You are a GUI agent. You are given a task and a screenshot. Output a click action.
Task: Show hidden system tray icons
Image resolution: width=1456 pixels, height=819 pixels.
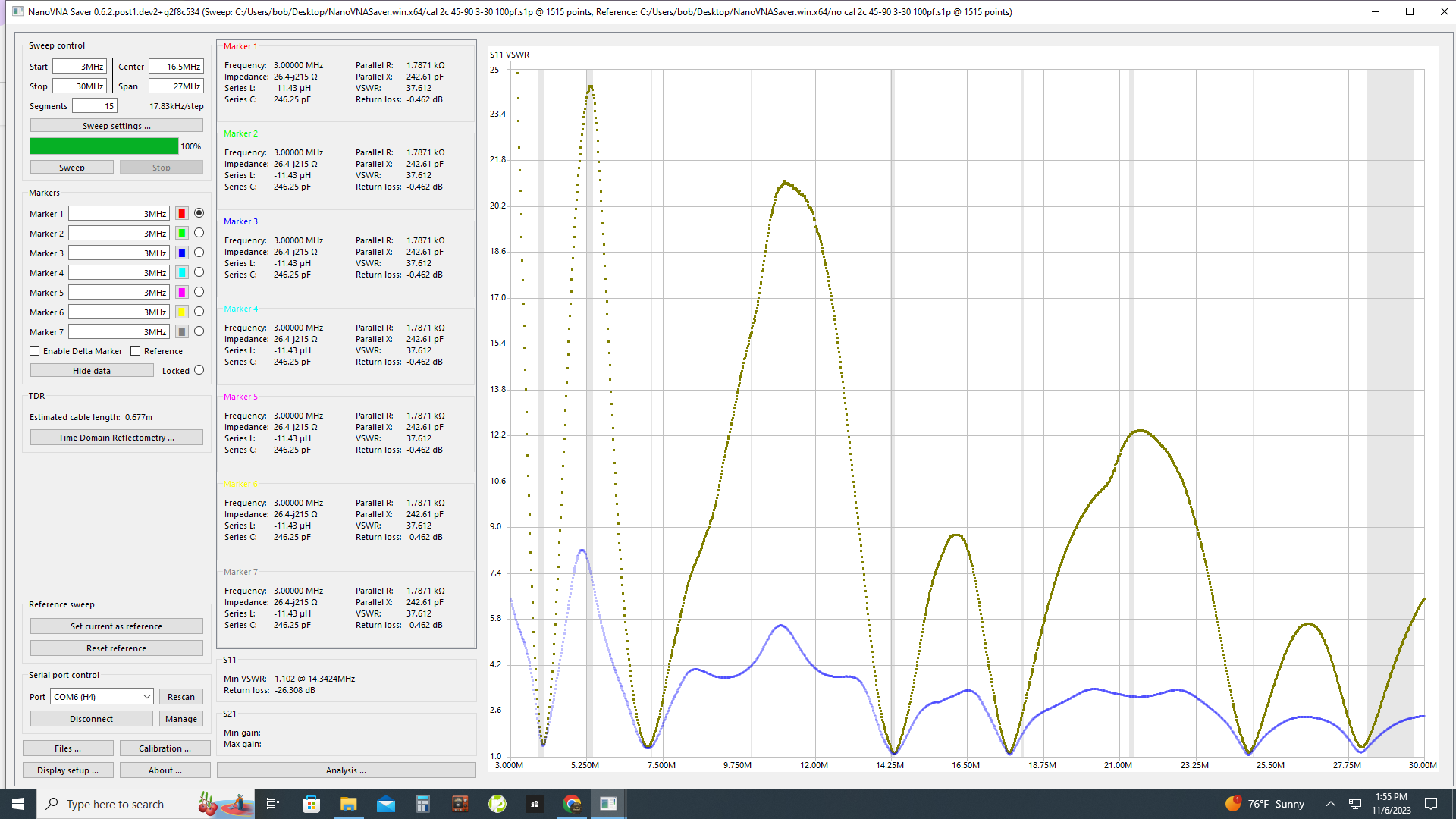1330,804
